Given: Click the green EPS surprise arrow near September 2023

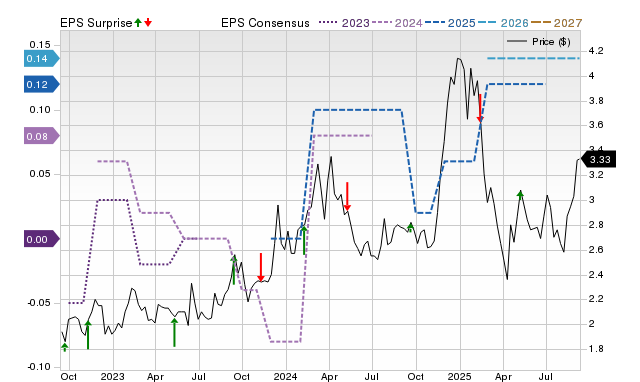Looking at the screenshot, I should coord(234,270).
